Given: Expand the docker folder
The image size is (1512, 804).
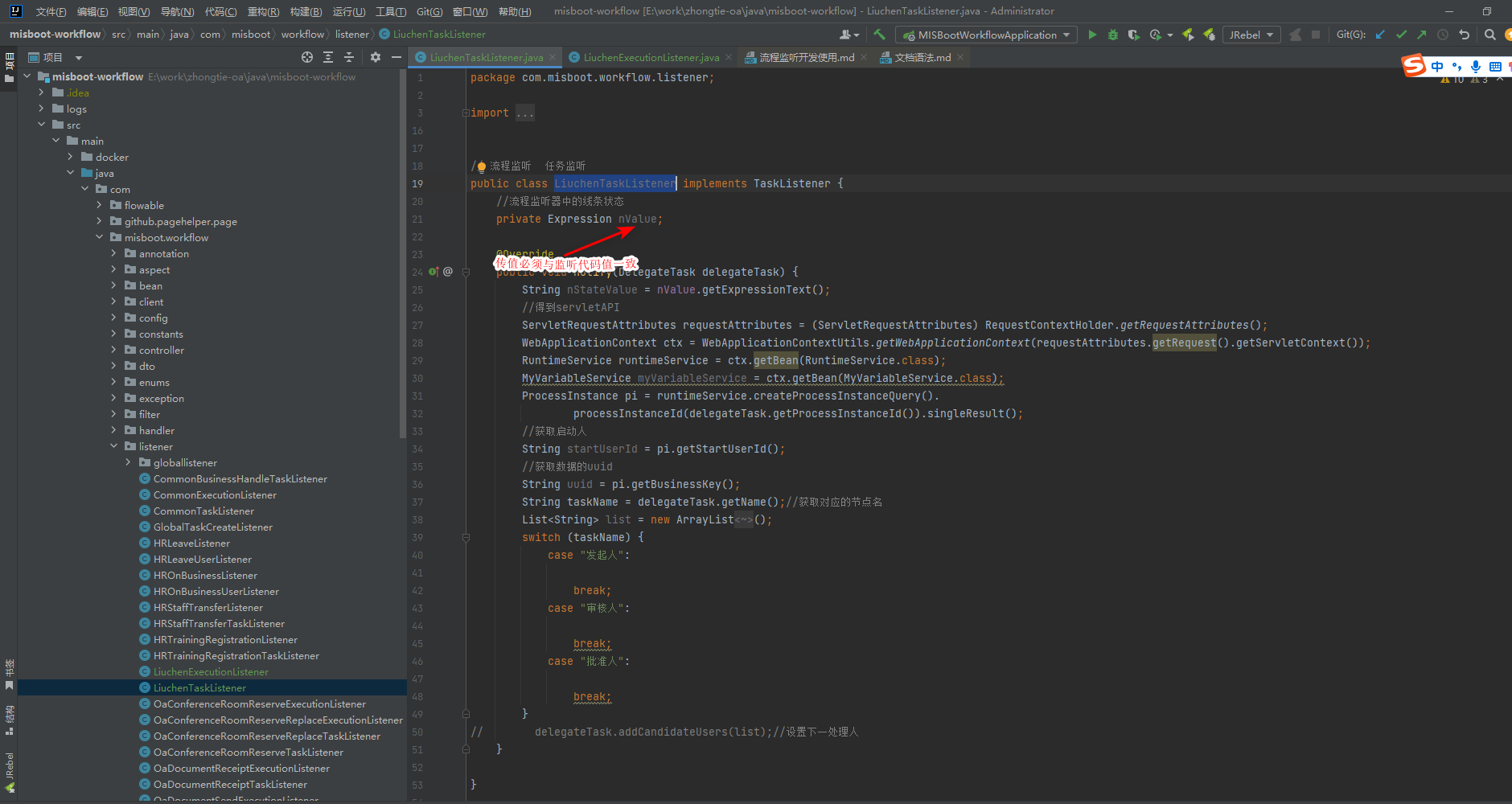Looking at the screenshot, I should pos(70,157).
